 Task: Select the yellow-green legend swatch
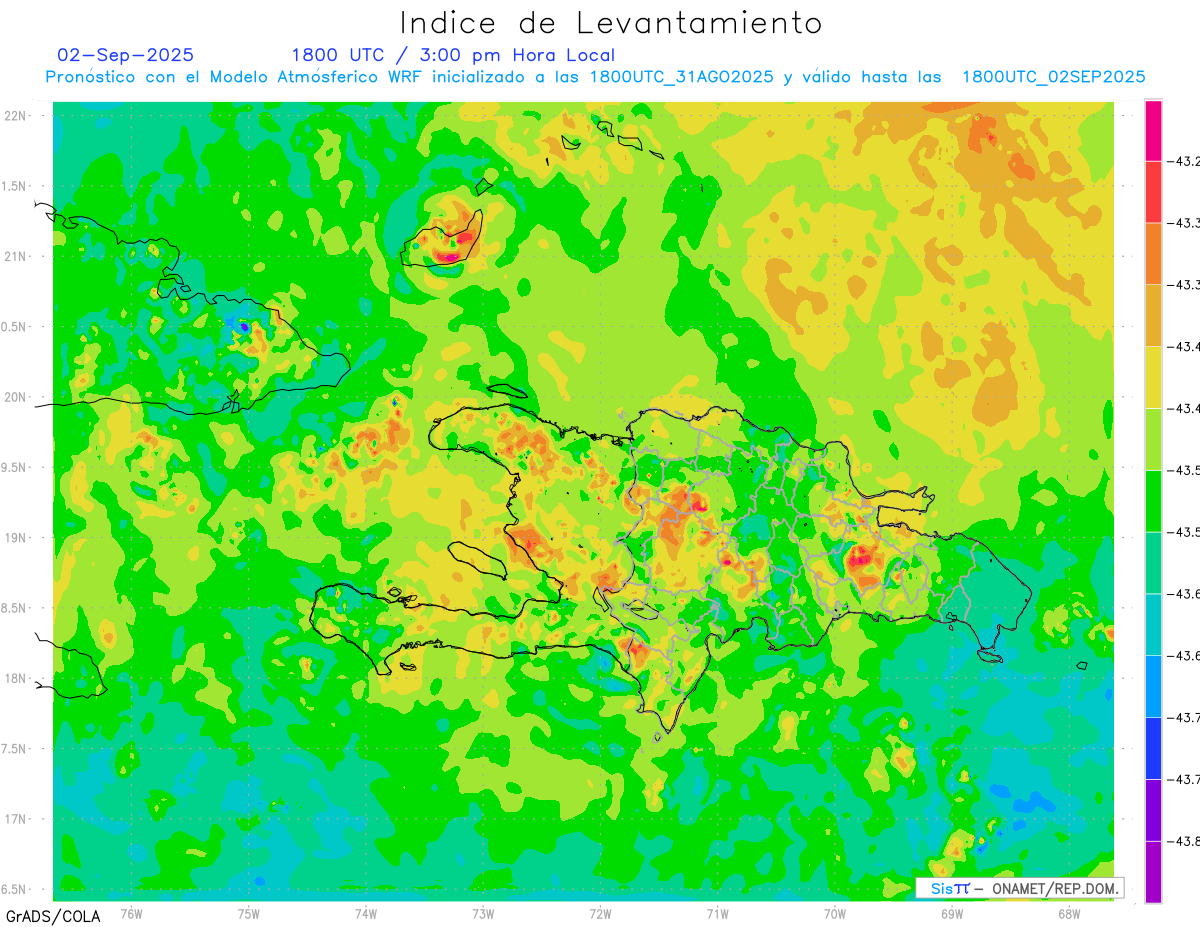pos(1153,439)
